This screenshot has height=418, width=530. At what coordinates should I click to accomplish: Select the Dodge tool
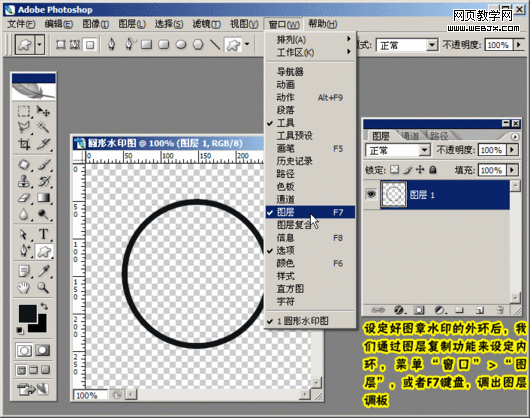click(x=43, y=214)
